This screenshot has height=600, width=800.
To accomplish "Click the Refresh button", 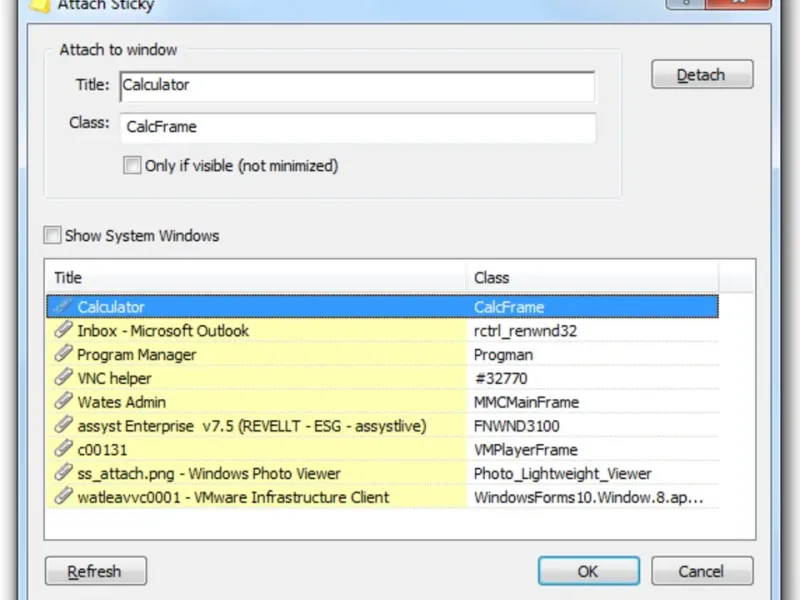I will point(95,571).
